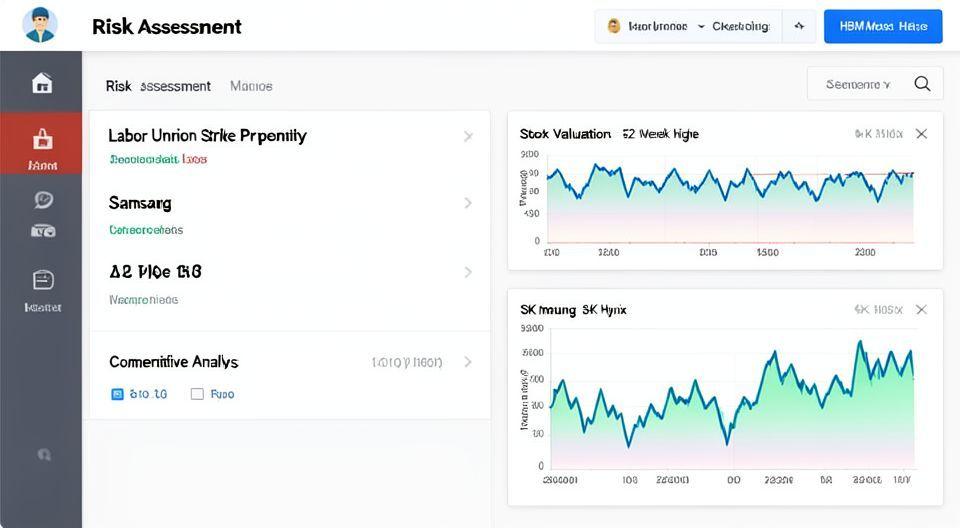Click the magnifier icon in the search box
Screen dimensions: 960x528
(922, 85)
